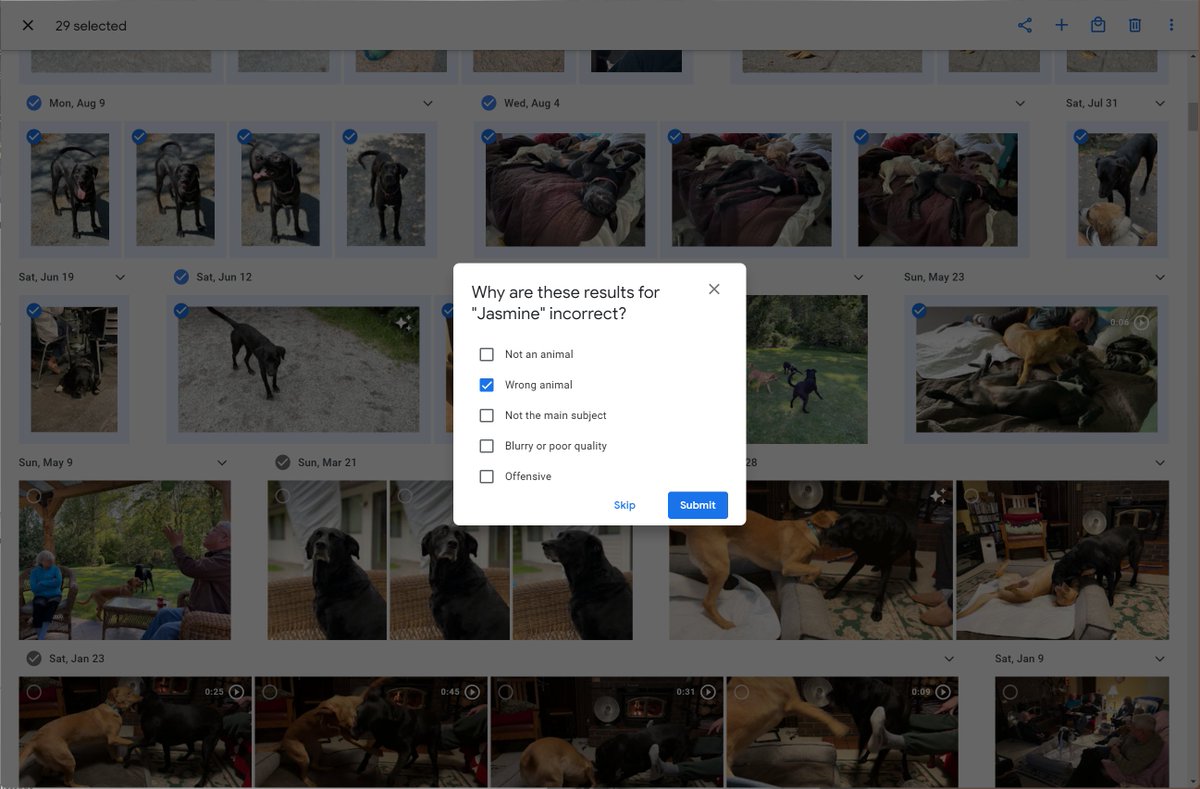Toggle the Wed, Aug 4 date group check
1200x789 pixels.
(x=489, y=103)
